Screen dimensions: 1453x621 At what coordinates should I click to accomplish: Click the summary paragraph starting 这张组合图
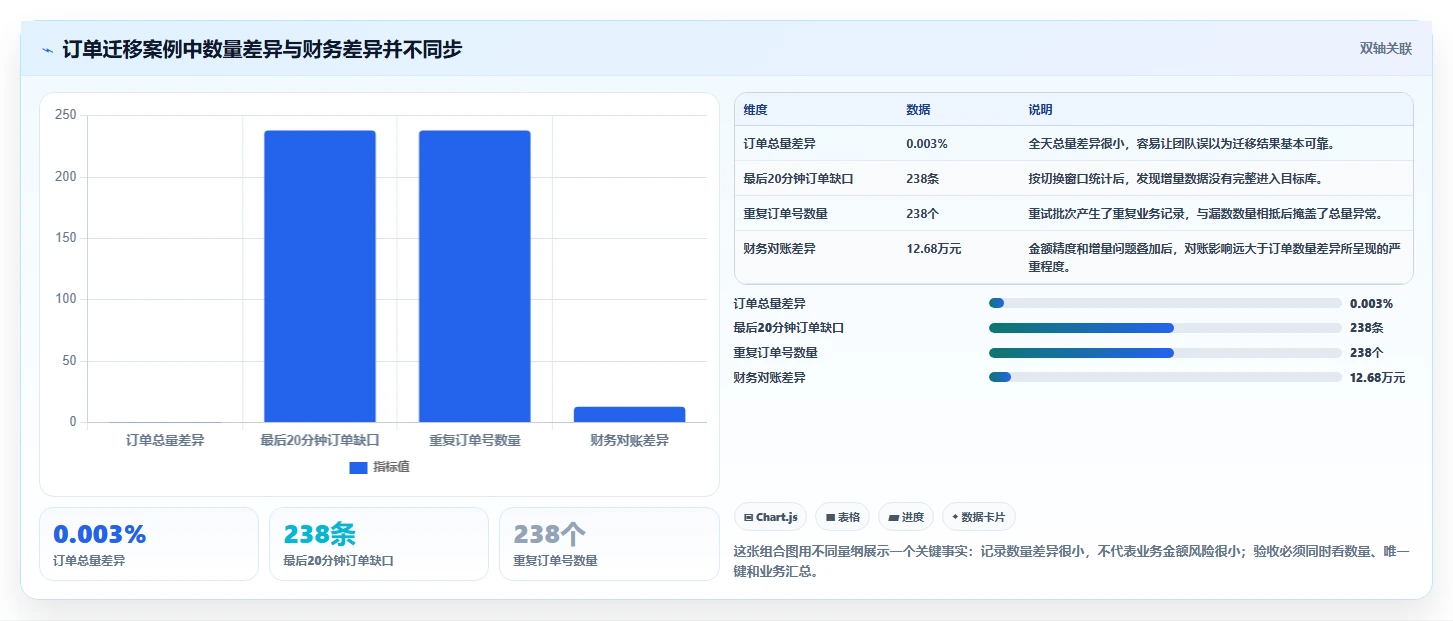click(x=1071, y=562)
